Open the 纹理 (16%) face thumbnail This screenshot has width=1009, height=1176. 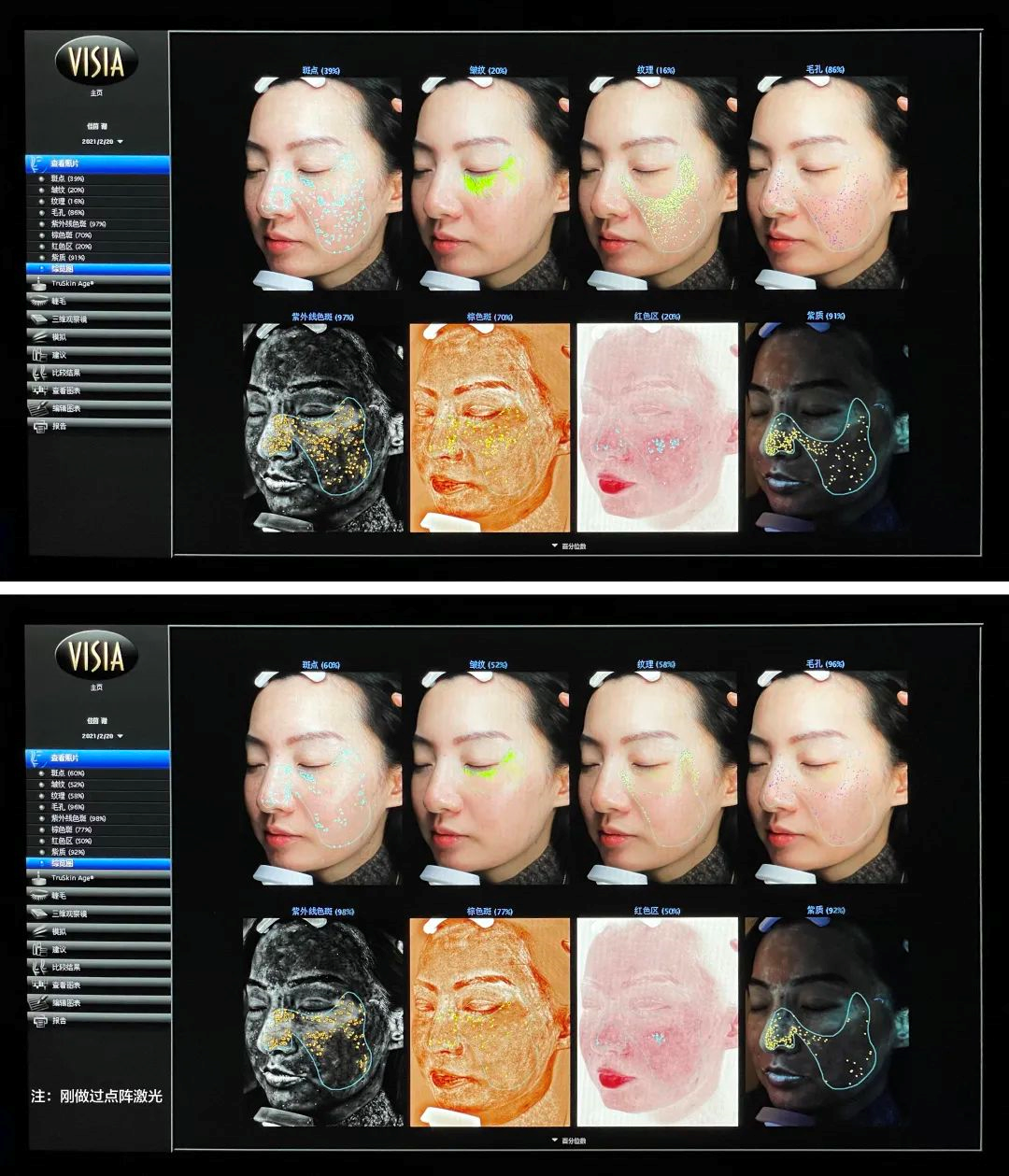(657, 183)
